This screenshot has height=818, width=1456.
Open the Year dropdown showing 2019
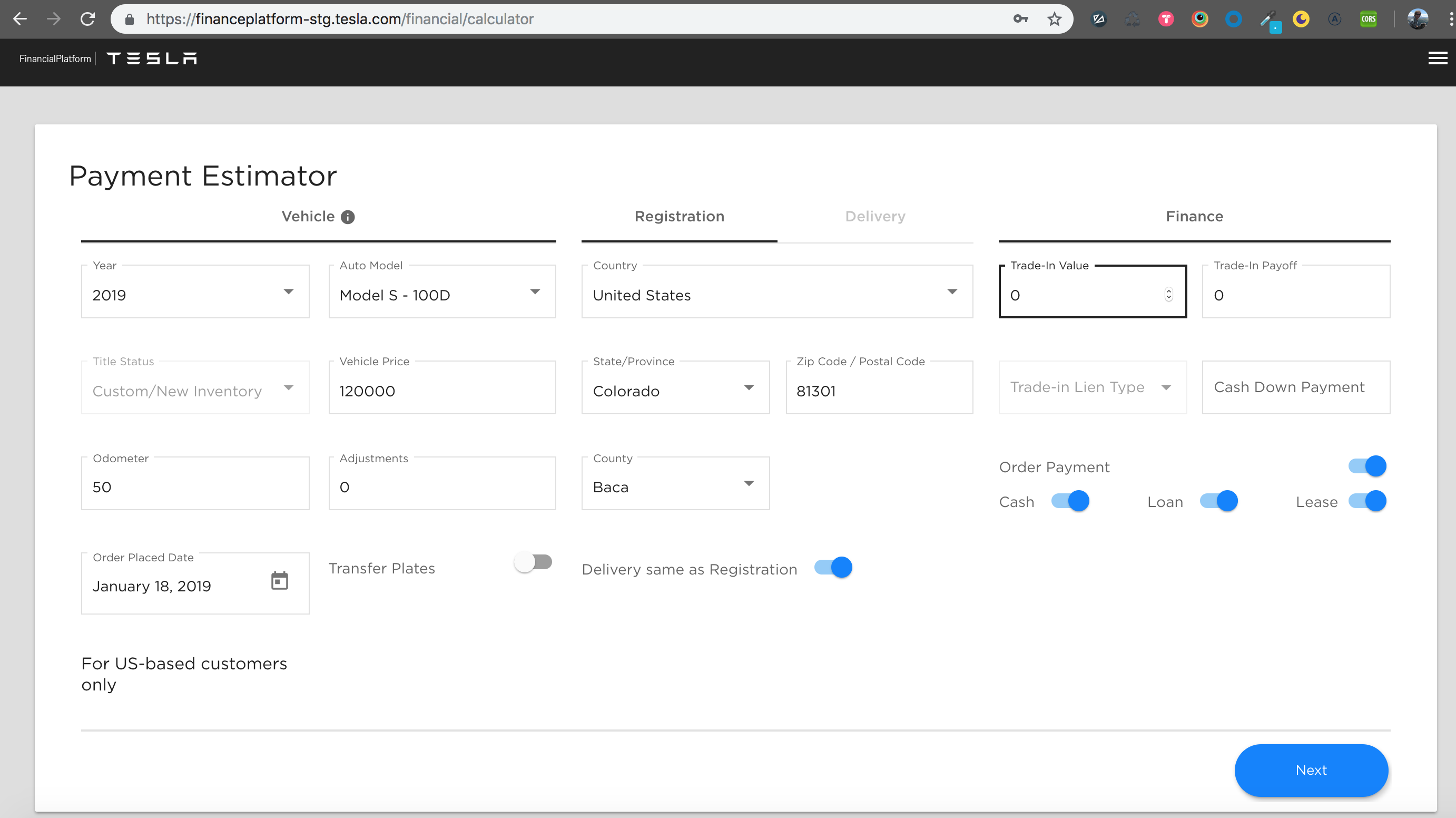195,292
